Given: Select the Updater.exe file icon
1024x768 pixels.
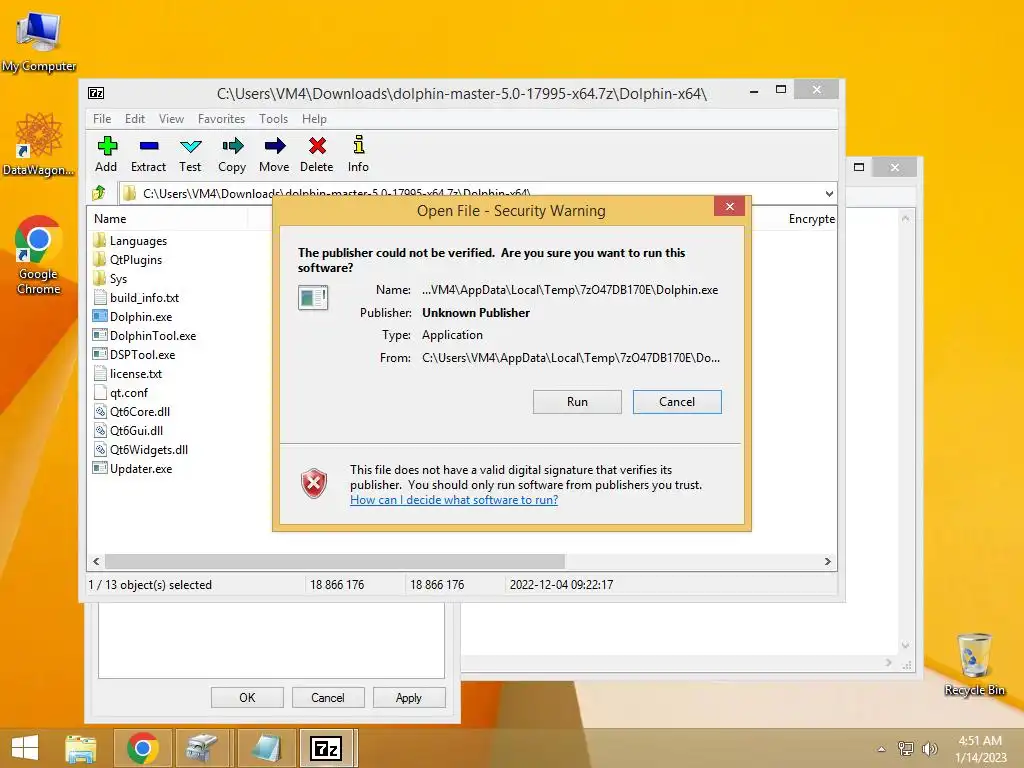Looking at the screenshot, I should click(100, 468).
